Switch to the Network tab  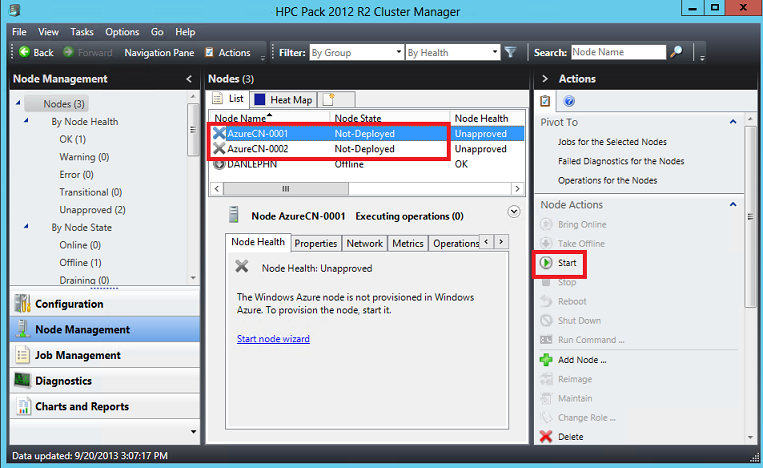365,243
